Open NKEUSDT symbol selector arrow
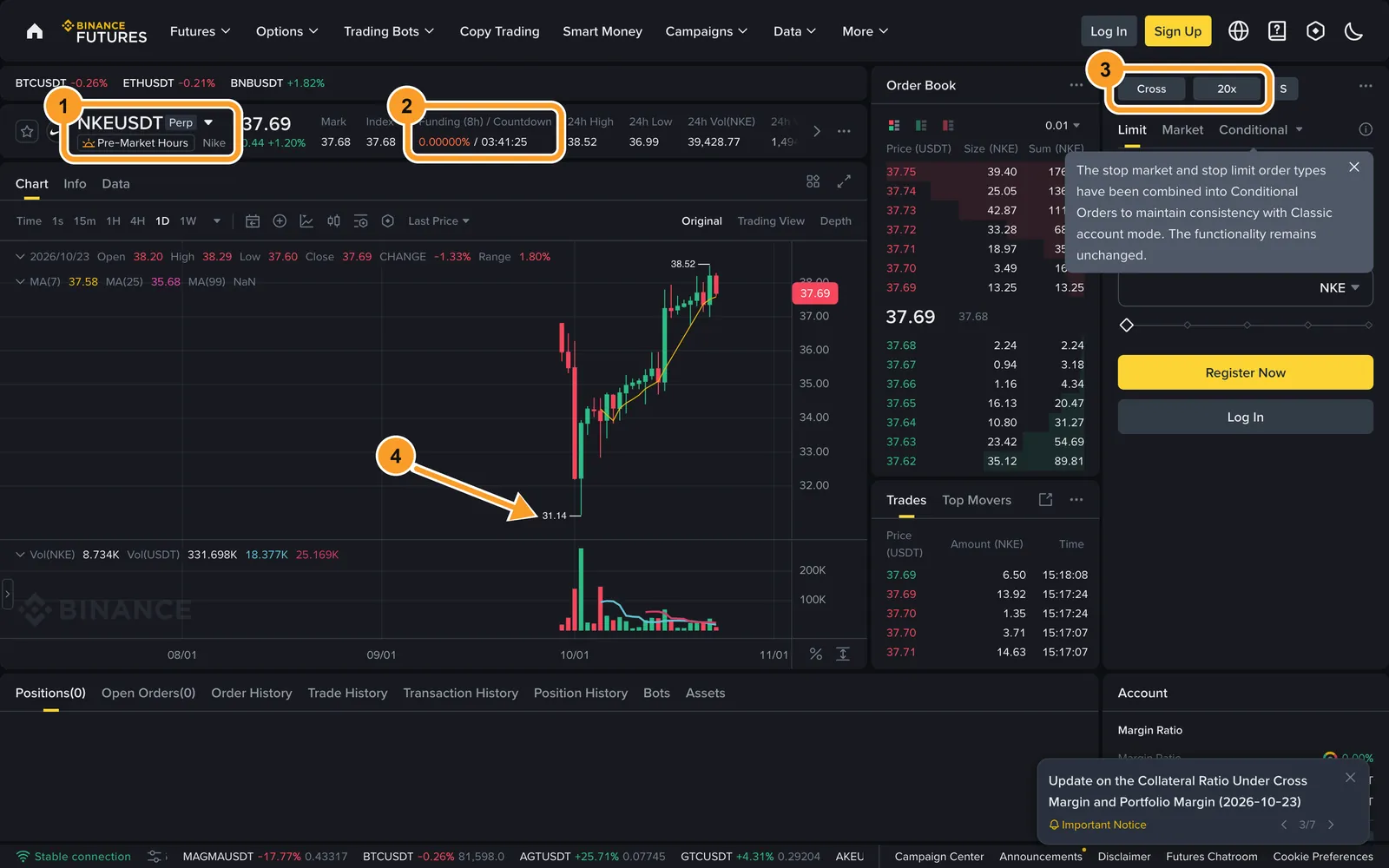Viewport: 1389px width, 868px height. (x=208, y=122)
